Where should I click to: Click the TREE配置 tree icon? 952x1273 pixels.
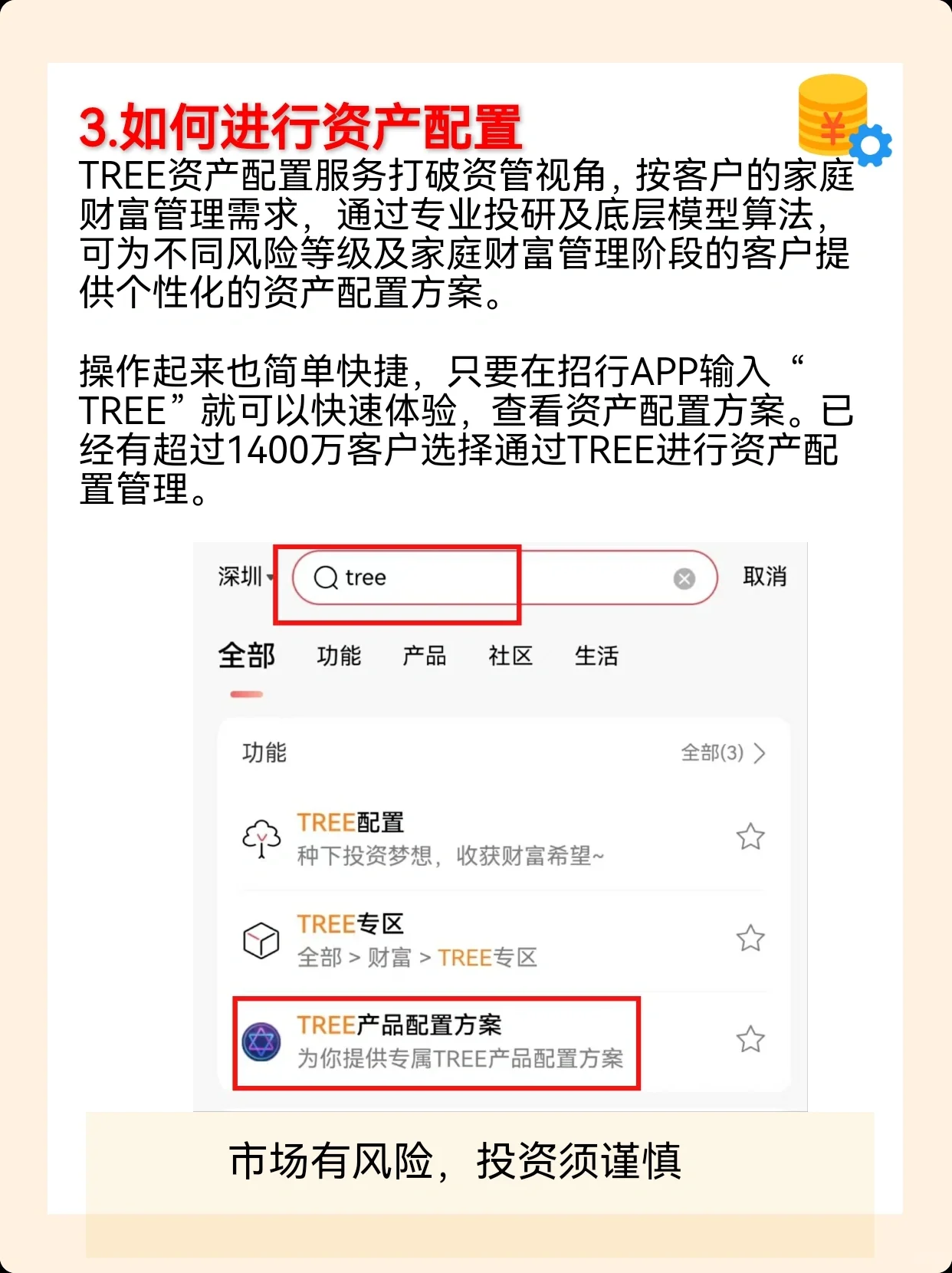pyautogui.click(x=261, y=837)
